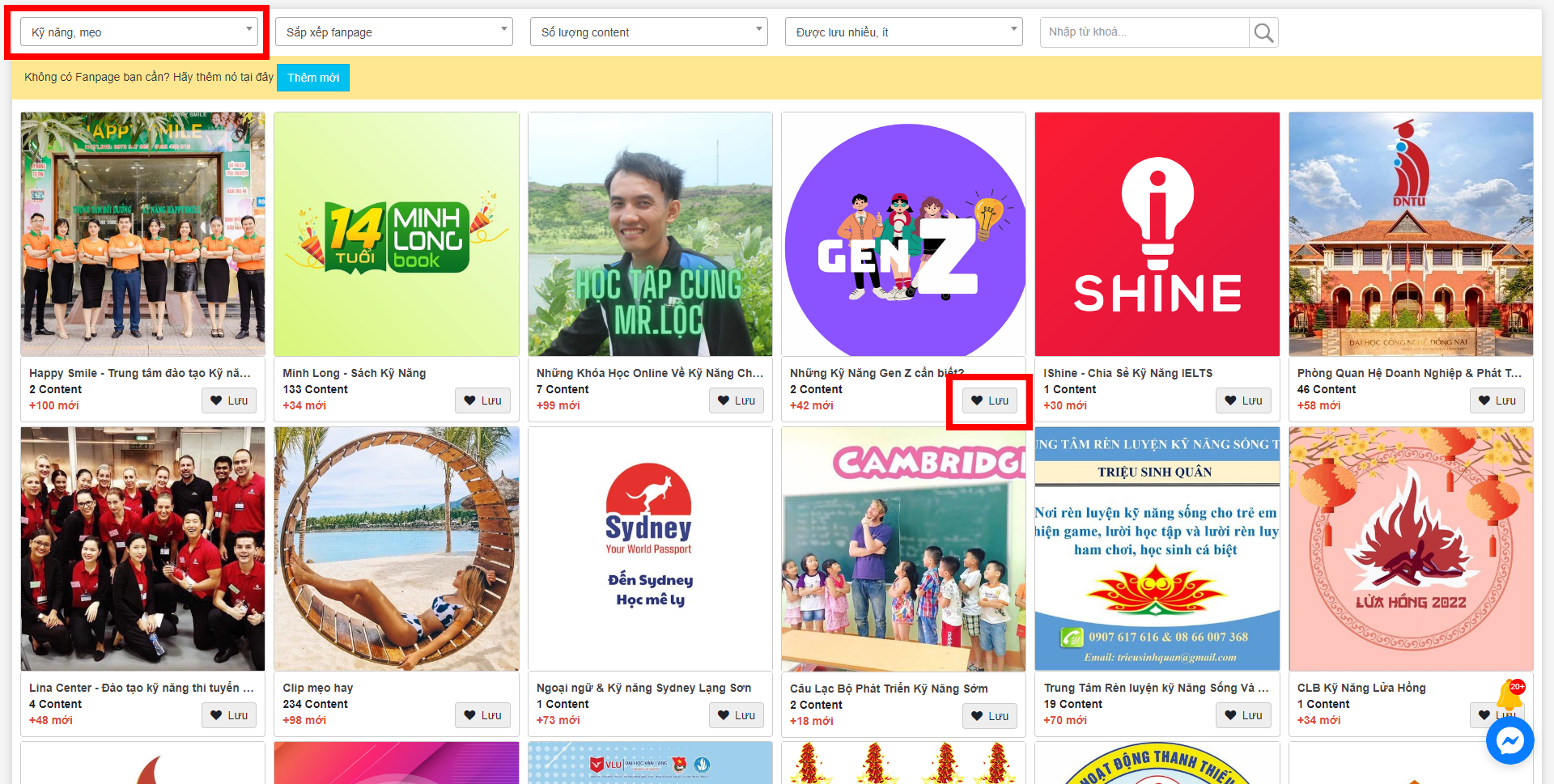Save the Lina Center fanpage
This screenshot has width=1554, height=784.
pyautogui.click(x=229, y=715)
